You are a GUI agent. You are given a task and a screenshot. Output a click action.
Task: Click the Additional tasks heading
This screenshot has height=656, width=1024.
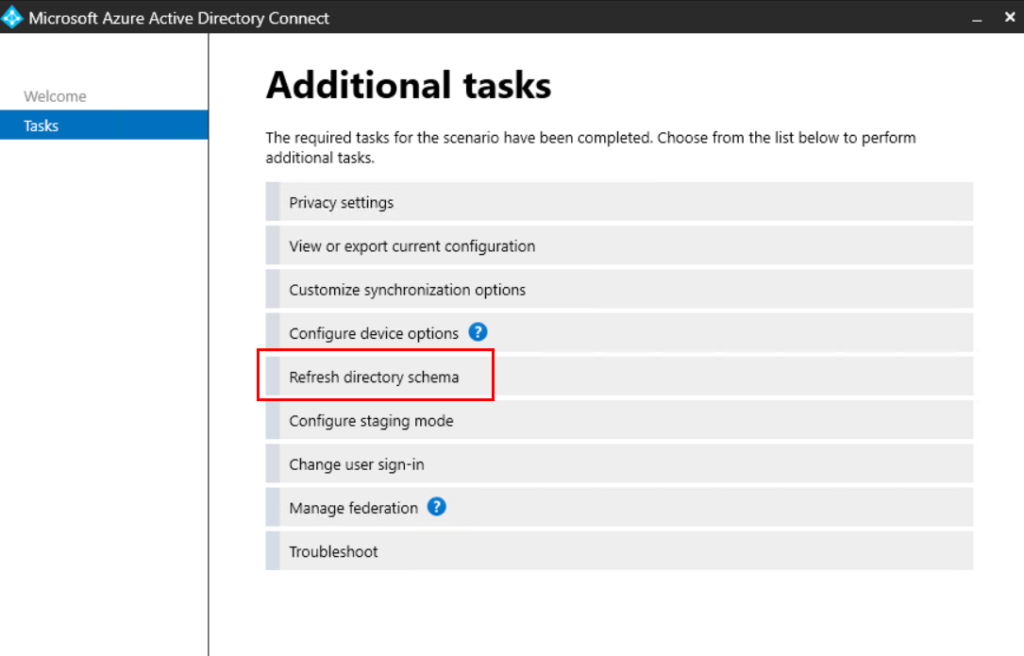tap(408, 86)
